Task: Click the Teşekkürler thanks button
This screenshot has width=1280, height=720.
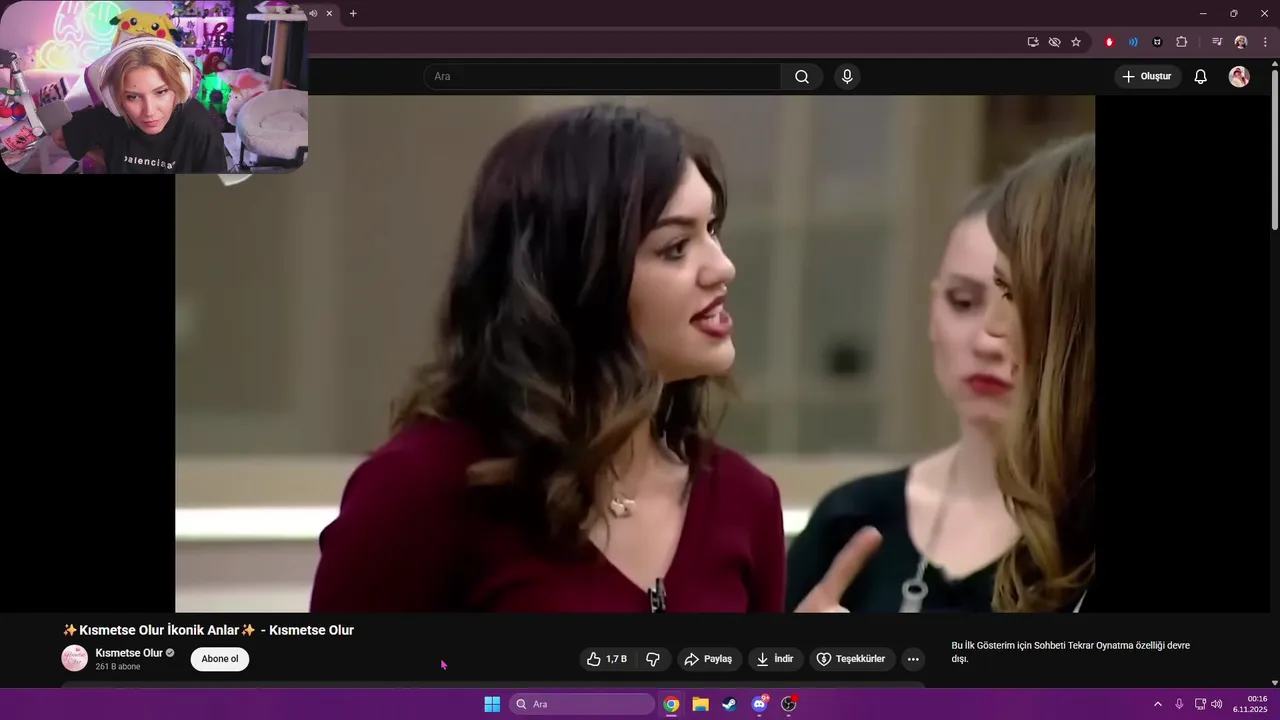Action: [852, 659]
